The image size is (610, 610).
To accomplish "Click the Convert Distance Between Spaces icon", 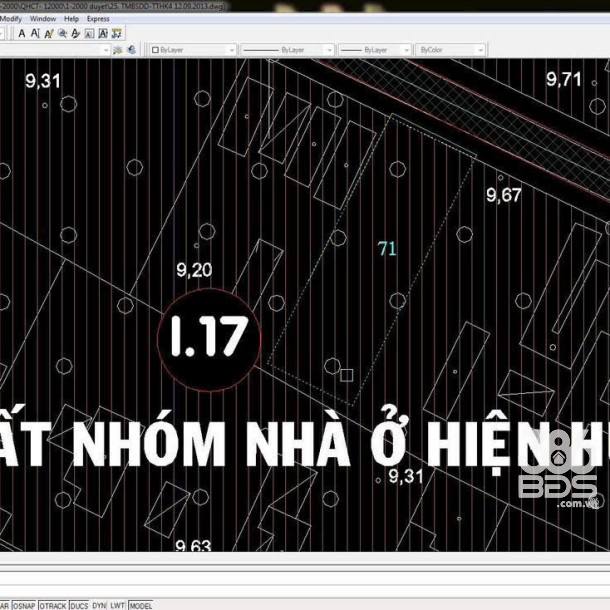I will coord(116,33).
